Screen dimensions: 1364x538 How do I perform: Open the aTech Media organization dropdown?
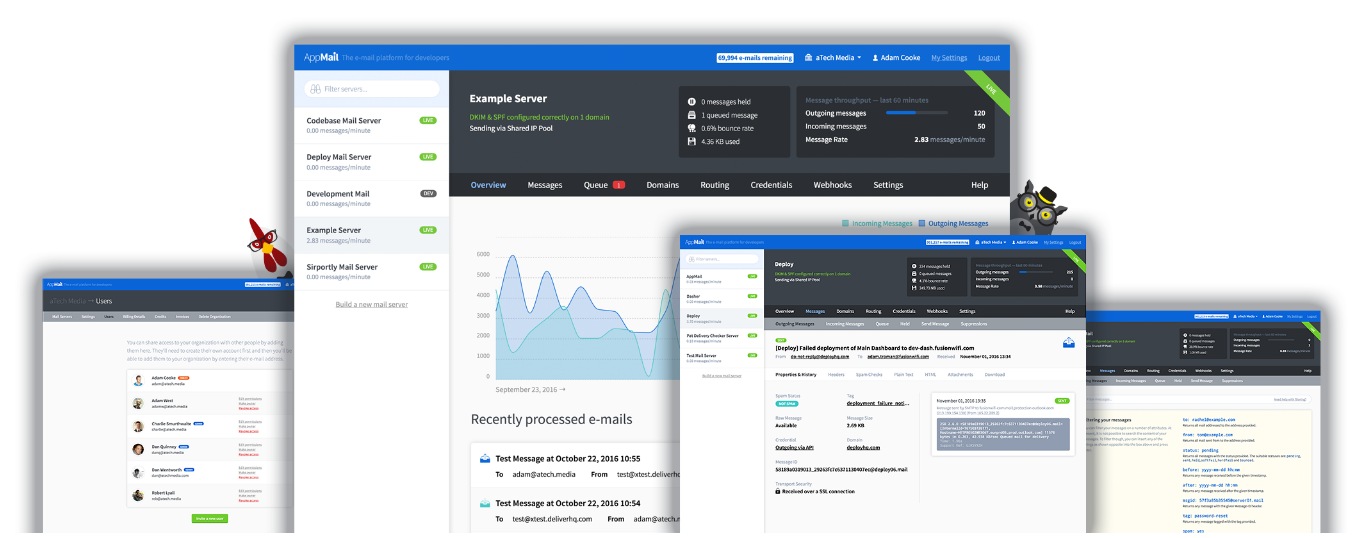coord(833,58)
